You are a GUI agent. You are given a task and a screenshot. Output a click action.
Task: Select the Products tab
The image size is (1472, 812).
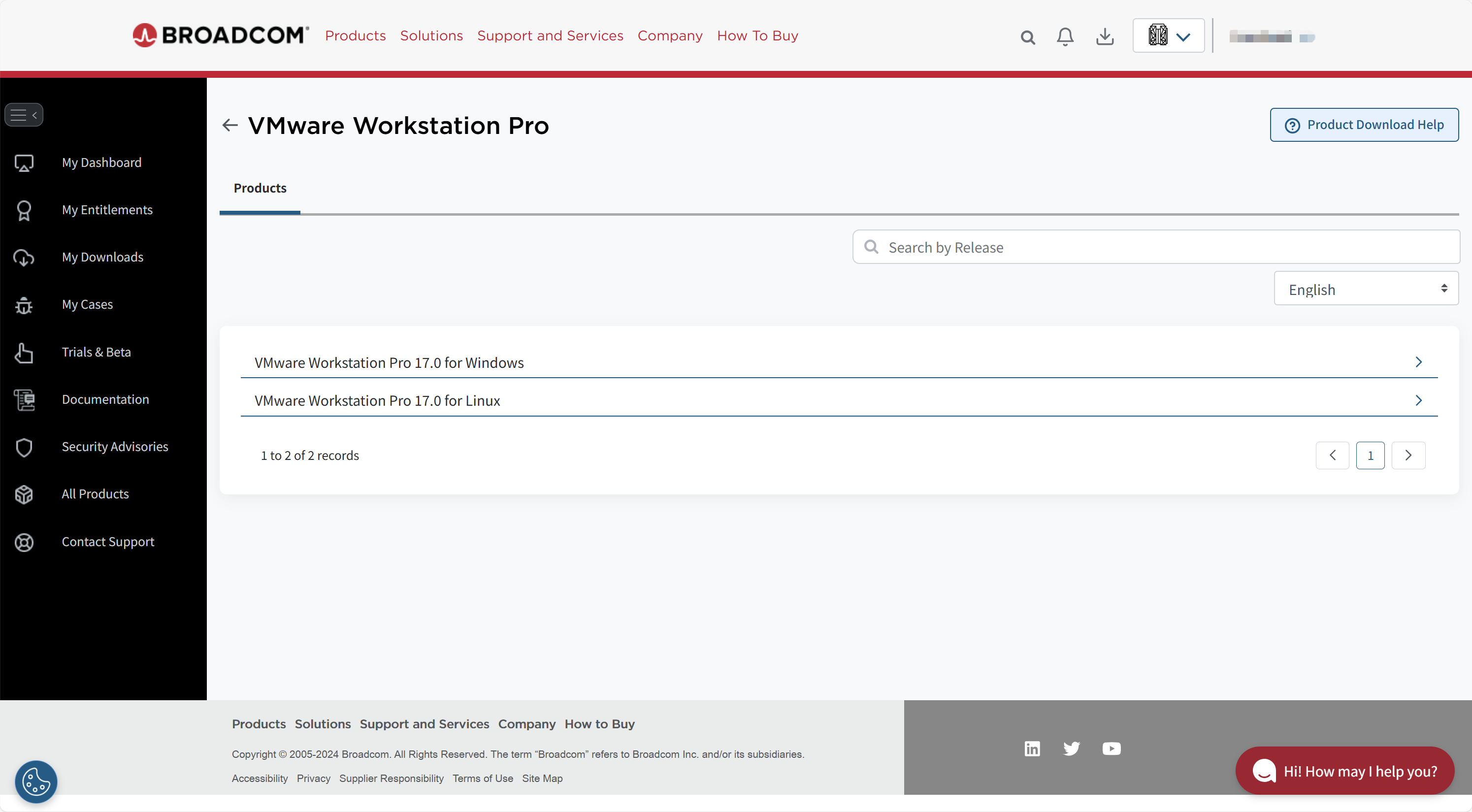[x=260, y=188]
